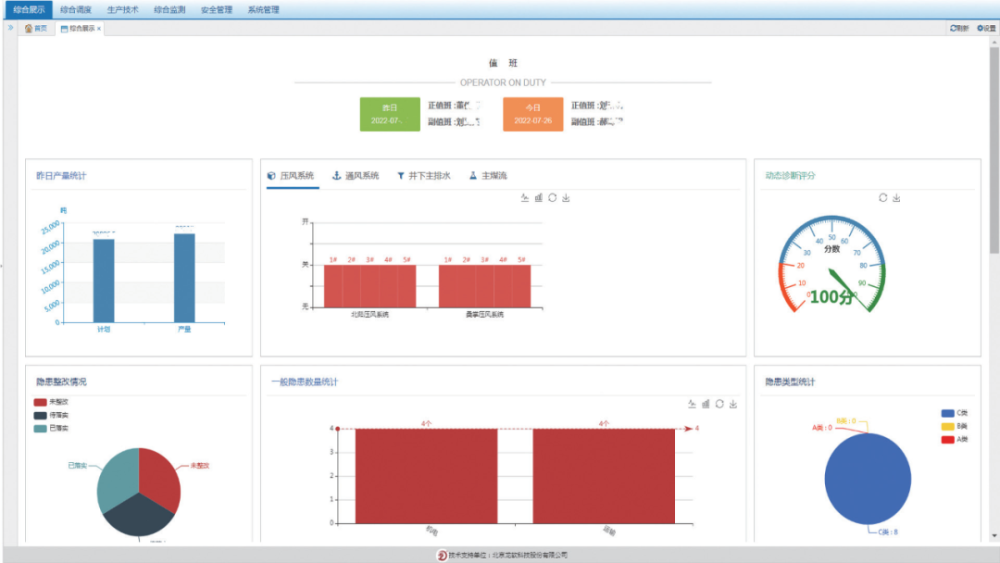Select the 主煤流 tab

click(488, 176)
